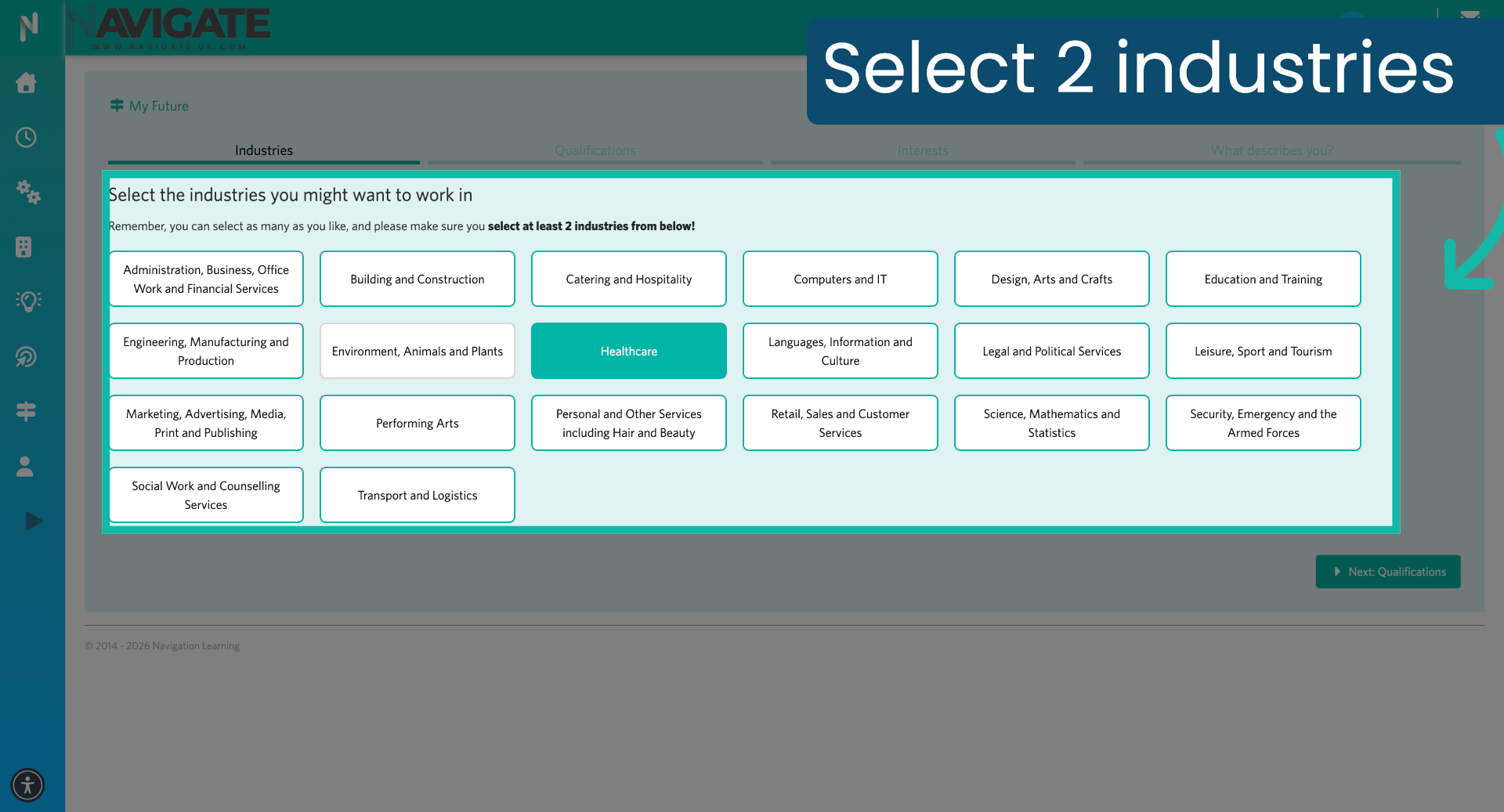Deselect the Healthcare industry tile
The width and height of the screenshot is (1504, 812).
click(628, 351)
